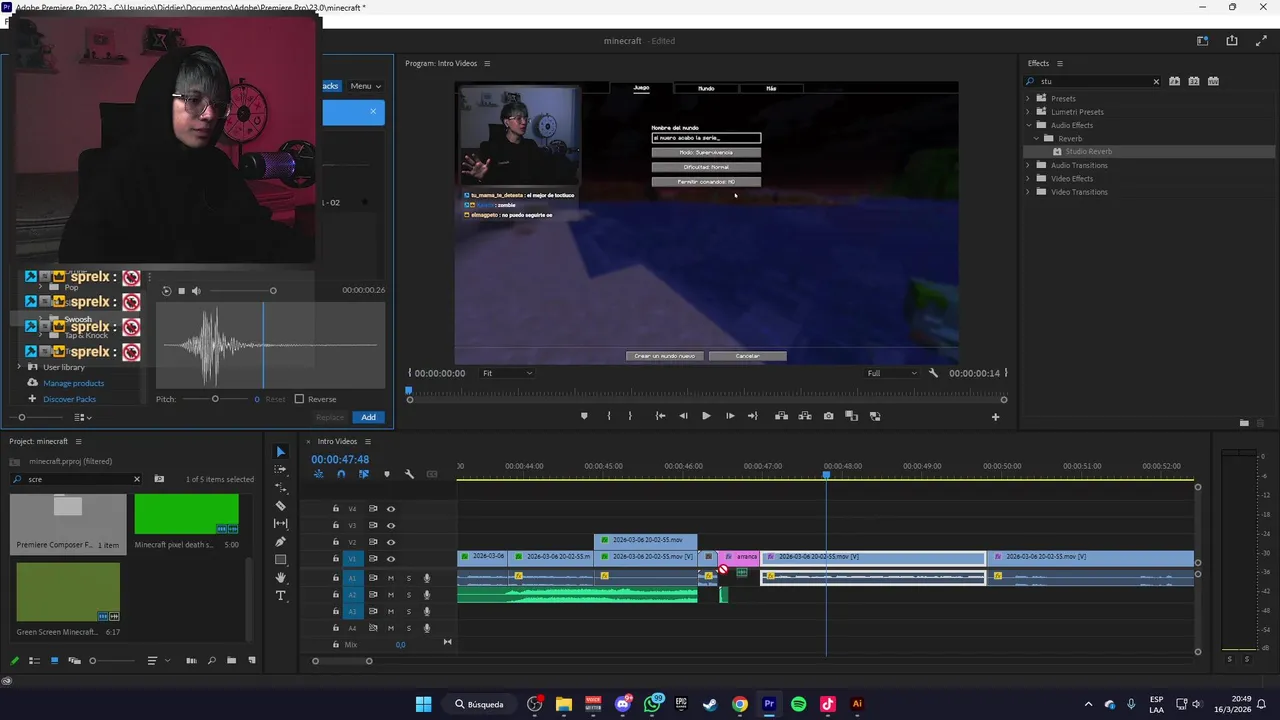
Task: Open the Fit zoom level dropdown
Action: click(x=507, y=373)
